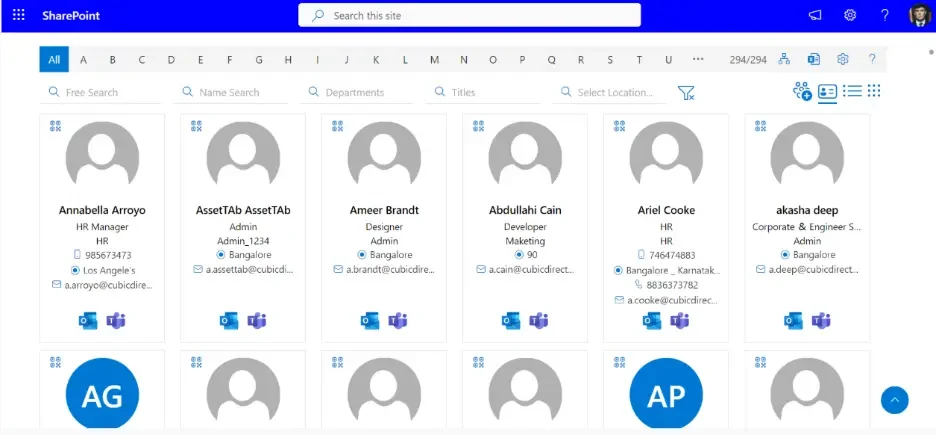Open Outlook icon on Annabella Arroyo card
Viewport: 936px width, 435px height.
click(x=88, y=320)
